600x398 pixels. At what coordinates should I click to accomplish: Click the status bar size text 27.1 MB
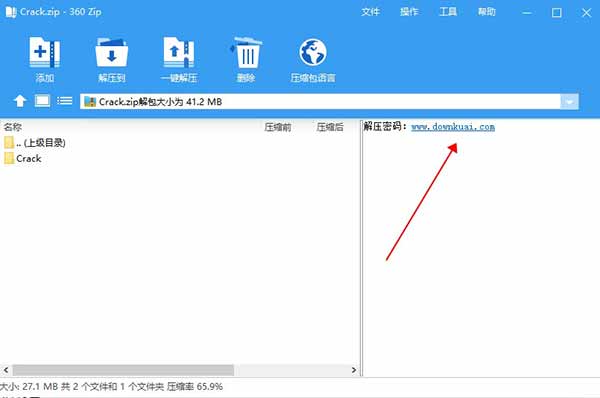40,387
